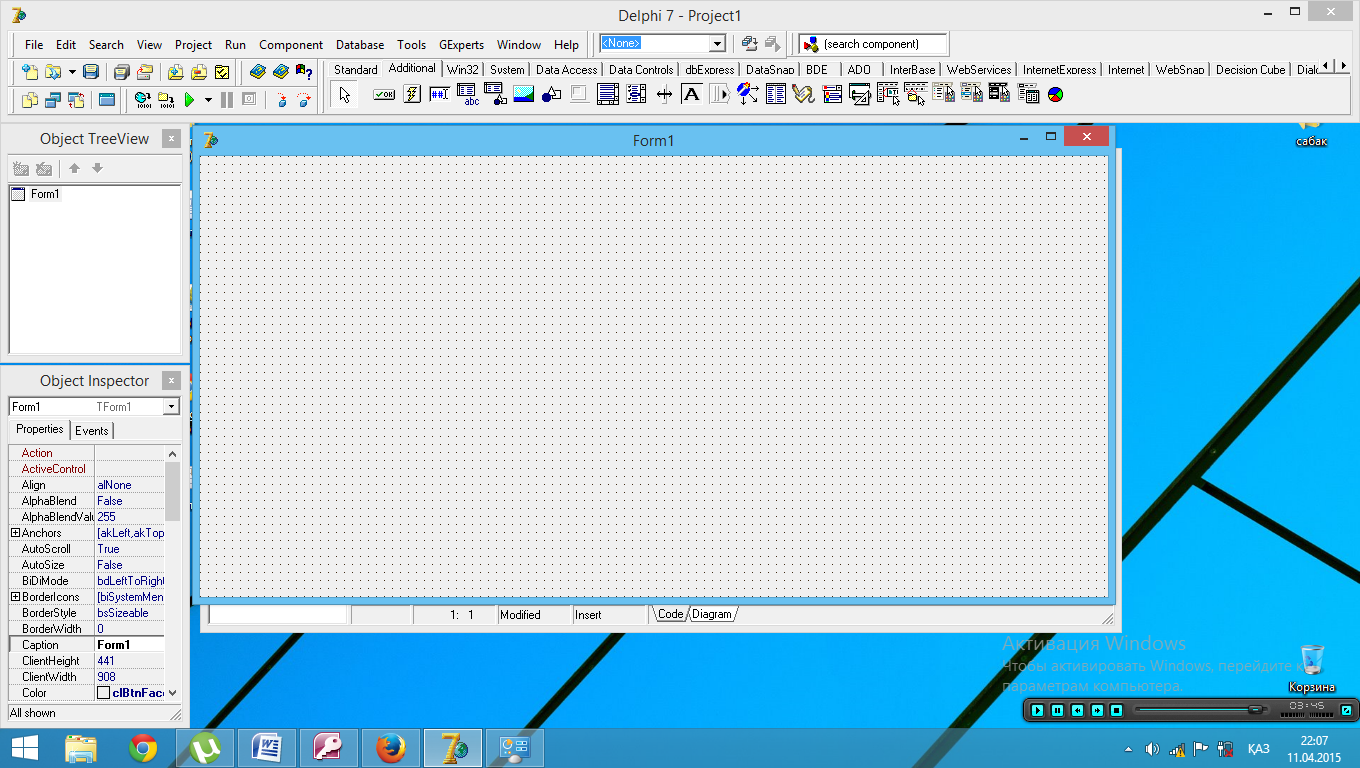1360x768 pixels.
Task: Click the Step Over icon
Action: [x=303, y=99]
